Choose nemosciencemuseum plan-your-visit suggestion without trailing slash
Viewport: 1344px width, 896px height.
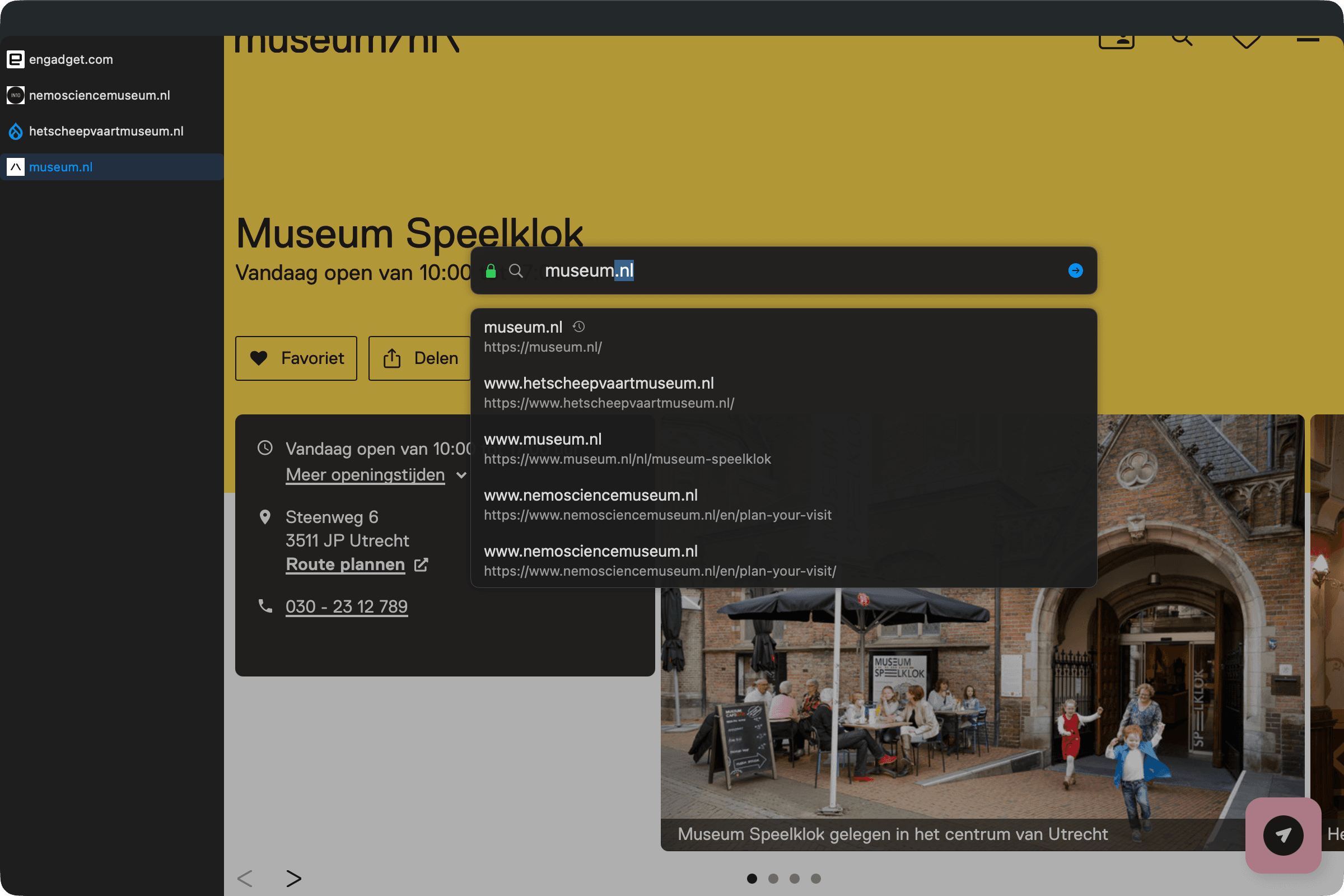[783, 505]
